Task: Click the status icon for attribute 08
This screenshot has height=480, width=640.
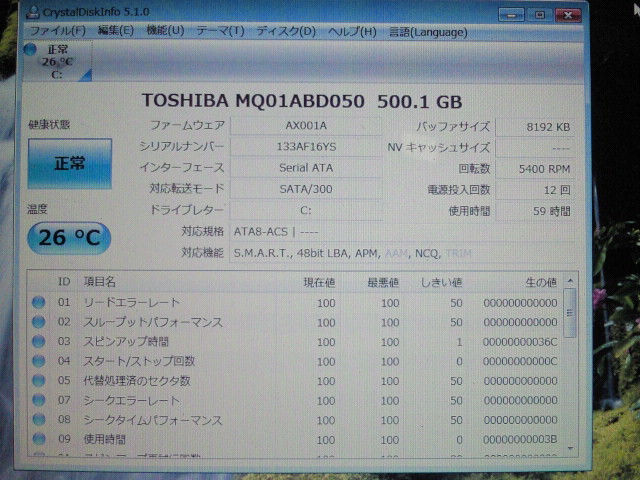Action: point(38,419)
